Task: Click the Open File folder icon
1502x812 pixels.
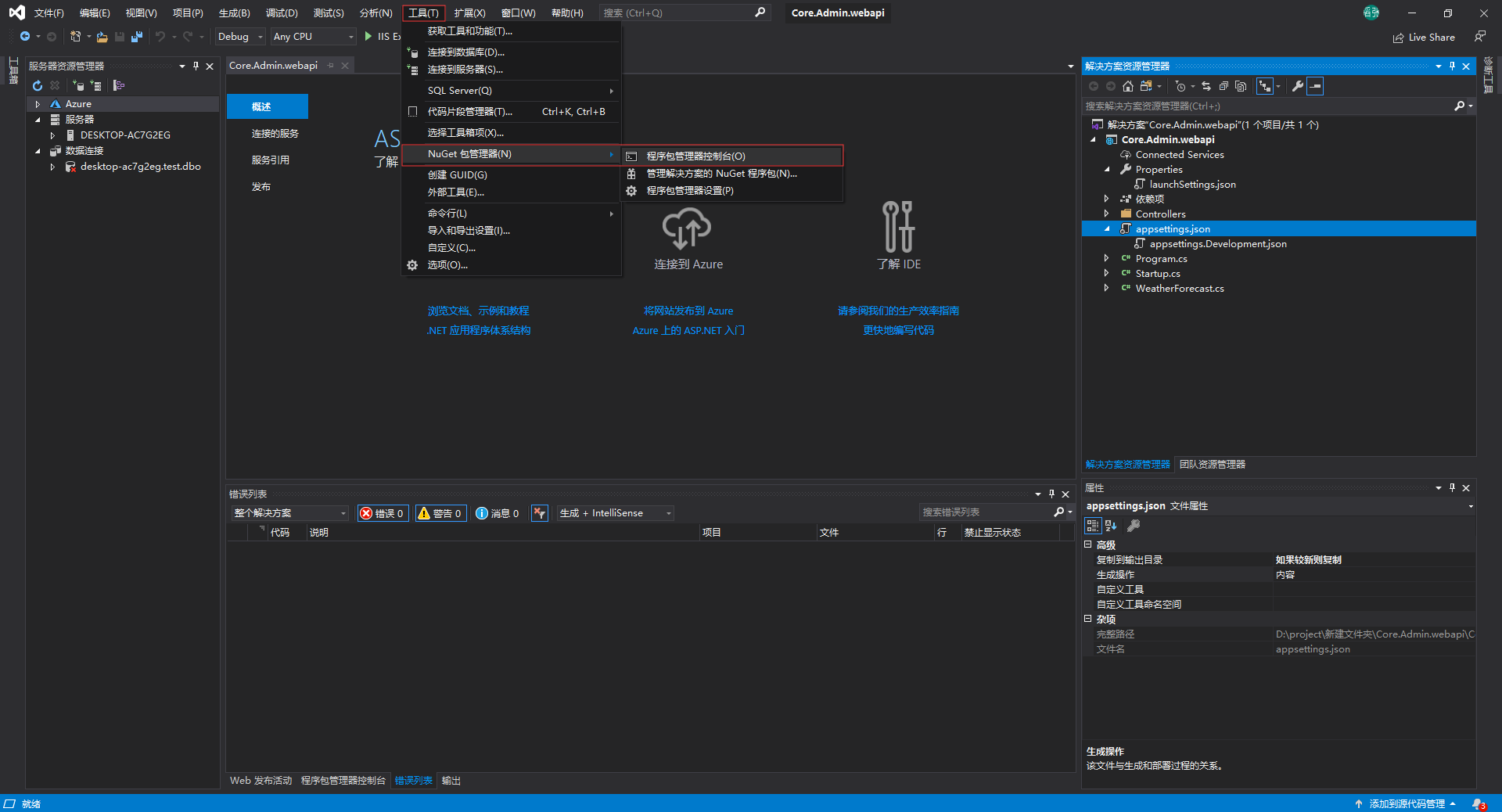Action: coord(102,37)
